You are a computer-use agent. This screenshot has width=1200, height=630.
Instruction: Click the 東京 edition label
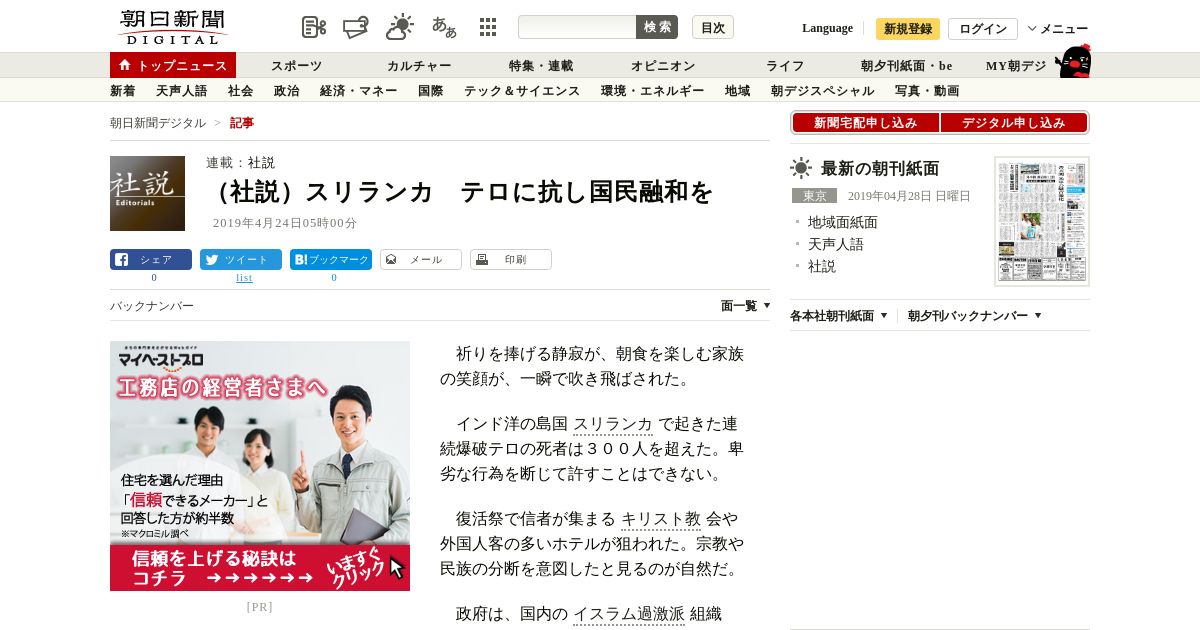(x=814, y=196)
